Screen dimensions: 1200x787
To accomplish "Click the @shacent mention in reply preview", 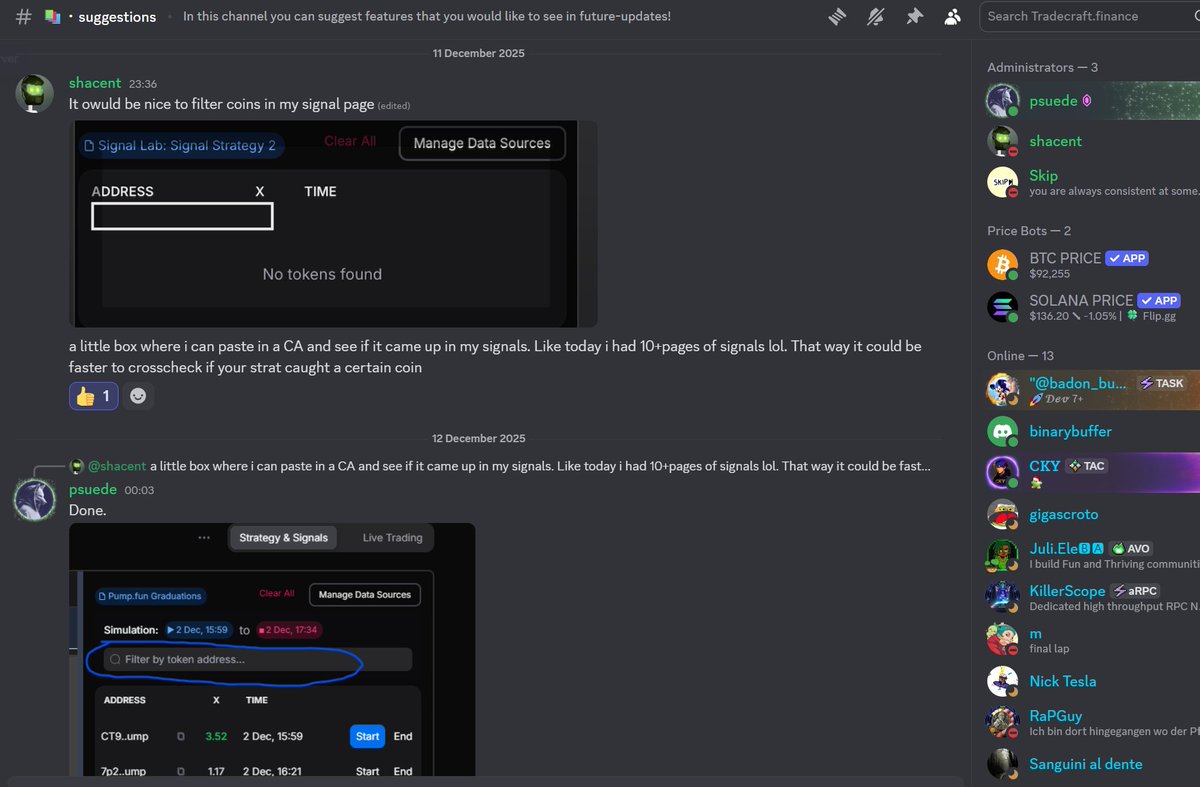I will [117, 466].
